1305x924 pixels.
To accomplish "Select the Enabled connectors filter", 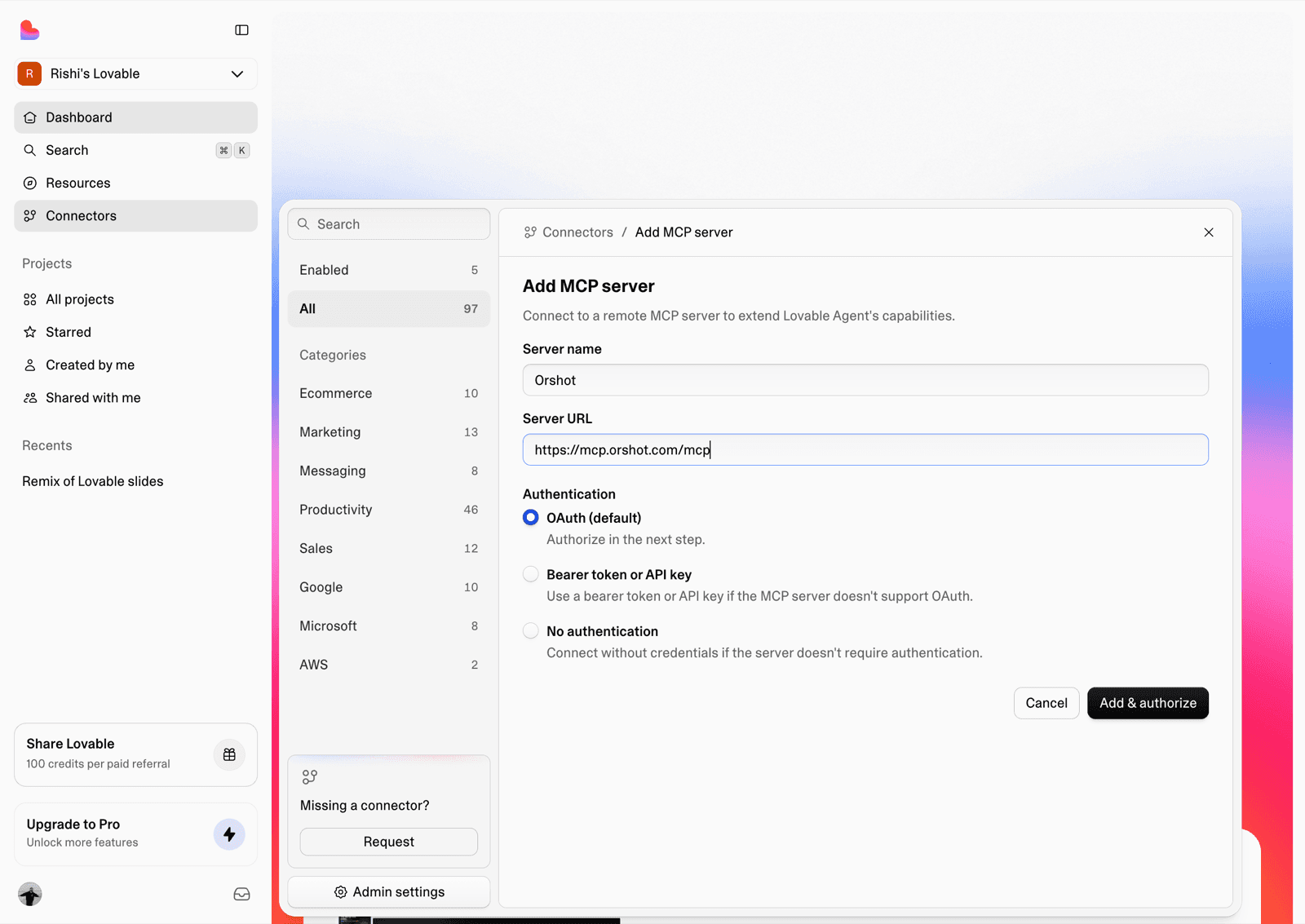I will [389, 270].
